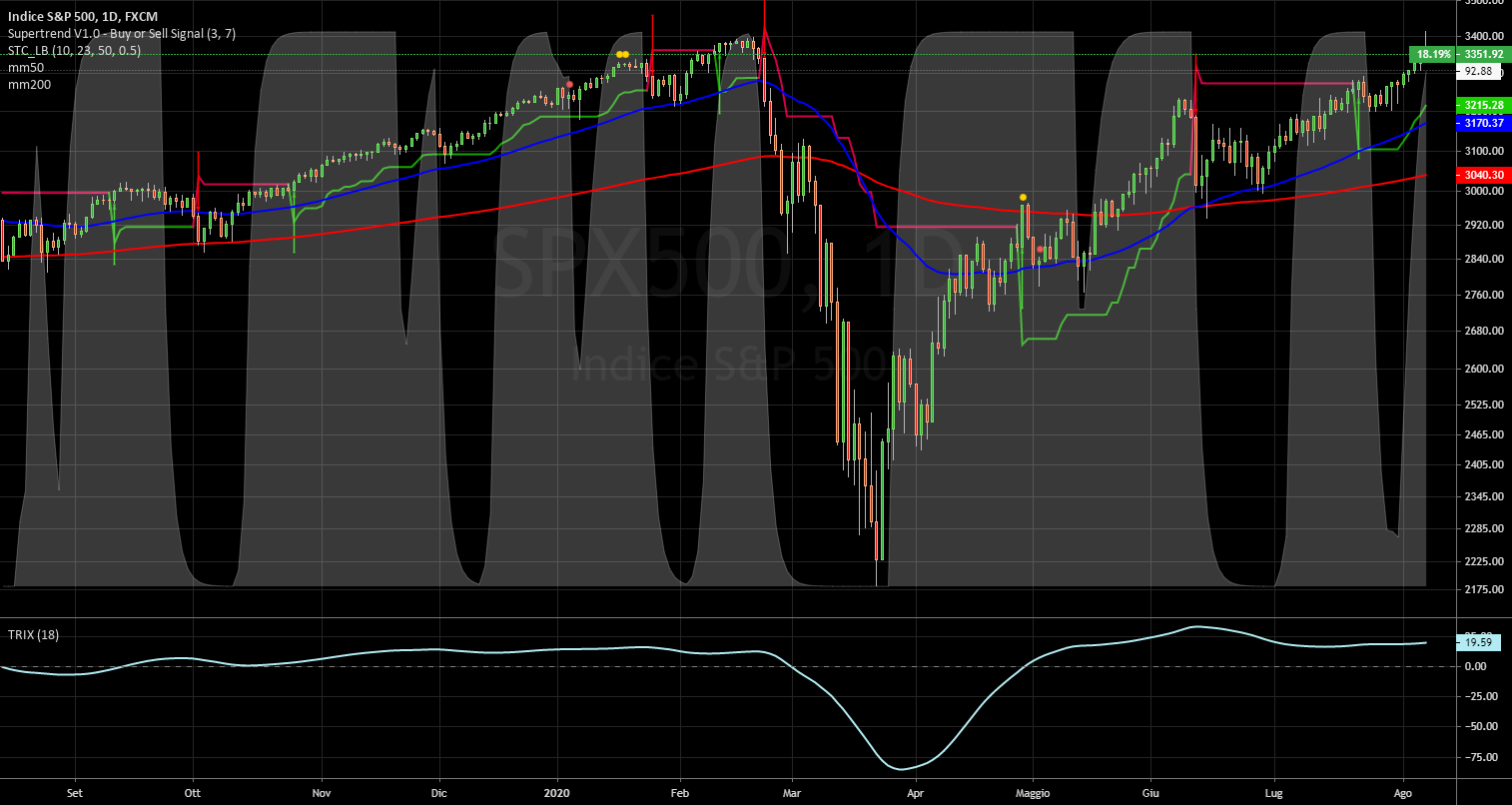Select the Supertrend V1.0 indicator legend
This screenshot has height=805, width=1512.
click(121, 34)
